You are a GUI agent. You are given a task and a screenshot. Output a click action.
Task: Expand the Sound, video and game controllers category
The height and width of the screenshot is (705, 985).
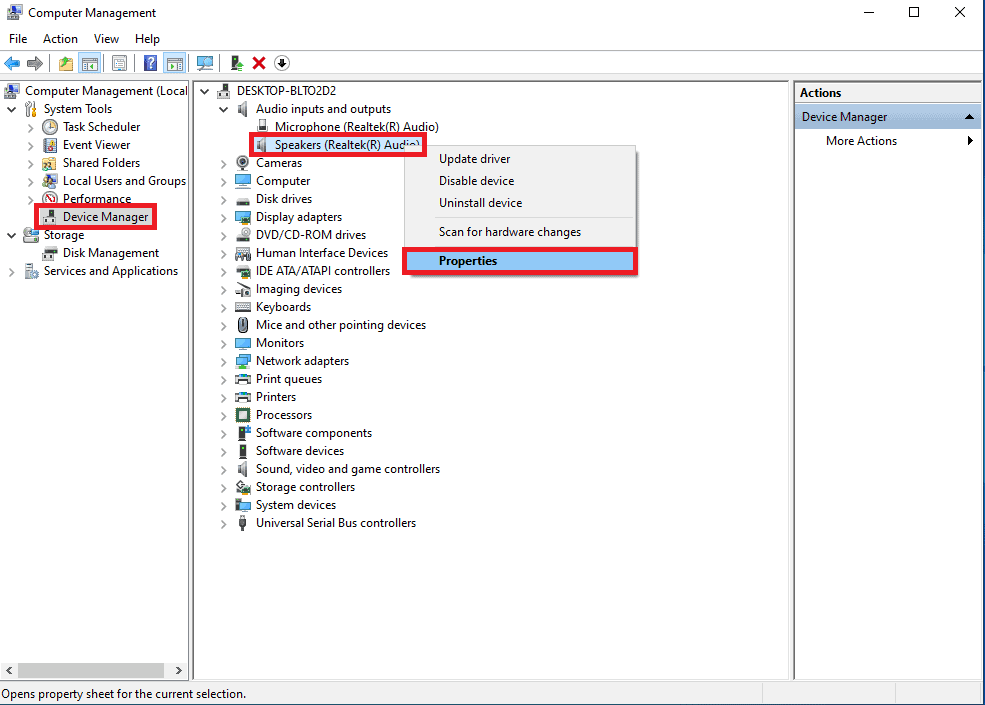pos(223,468)
